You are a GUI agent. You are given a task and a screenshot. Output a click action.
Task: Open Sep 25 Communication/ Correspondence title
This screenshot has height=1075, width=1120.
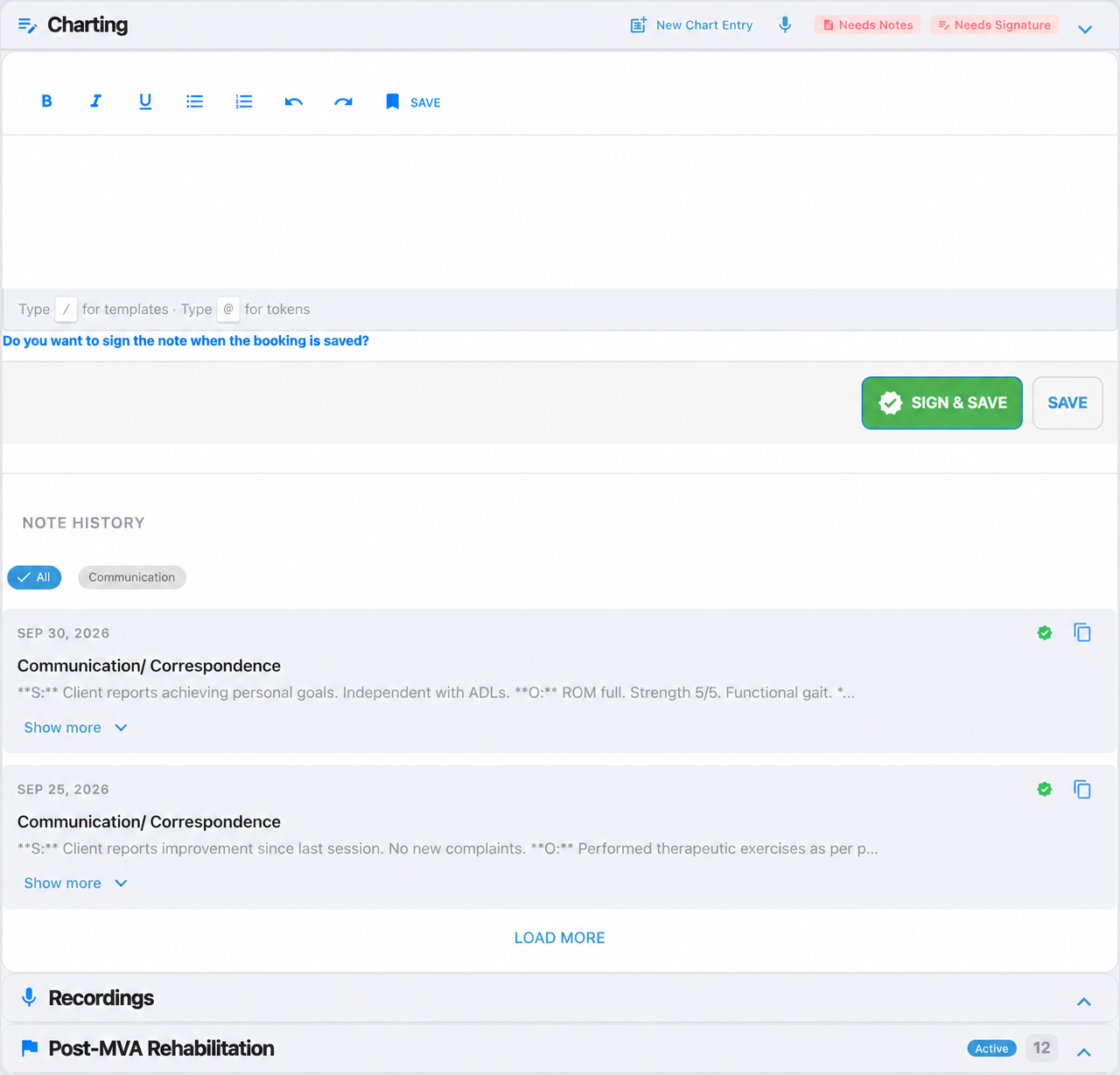click(149, 821)
